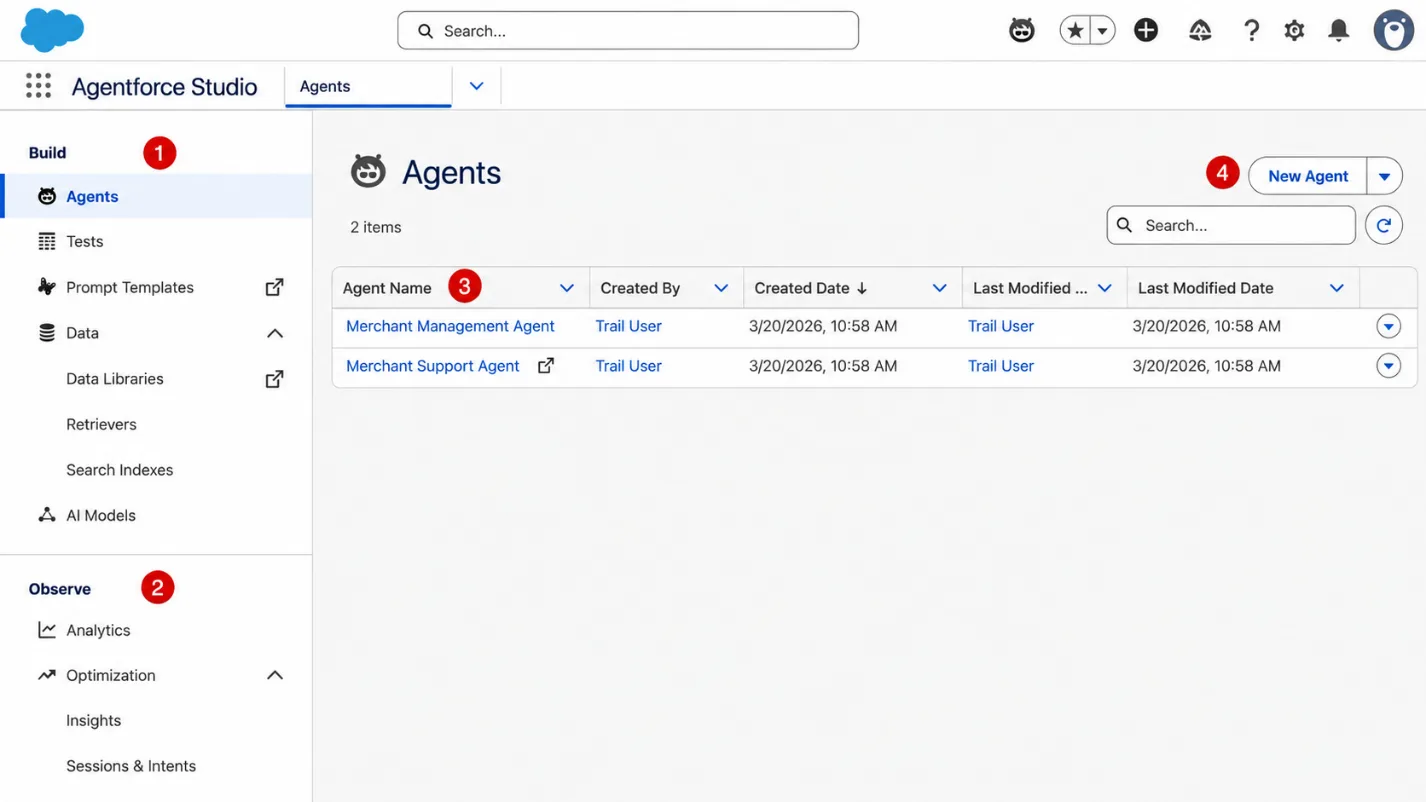Click external link icon beside Data Libraries

click(274, 379)
